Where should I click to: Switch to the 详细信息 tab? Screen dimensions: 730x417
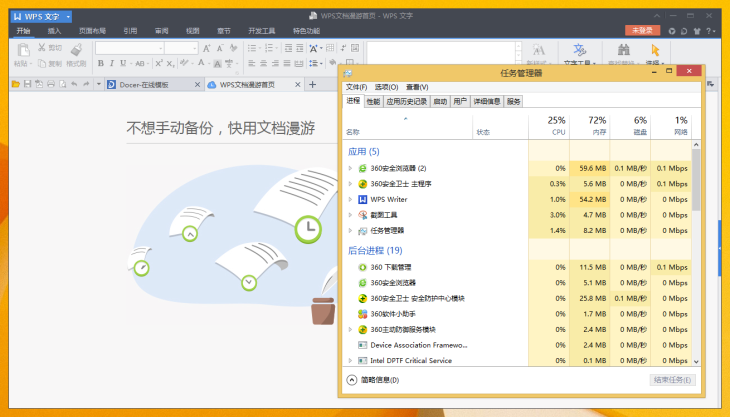pyautogui.click(x=487, y=101)
